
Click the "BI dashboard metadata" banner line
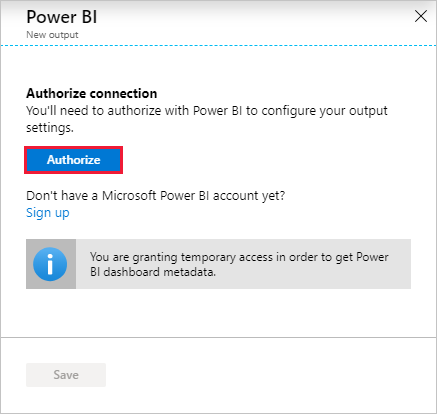click(x=153, y=272)
